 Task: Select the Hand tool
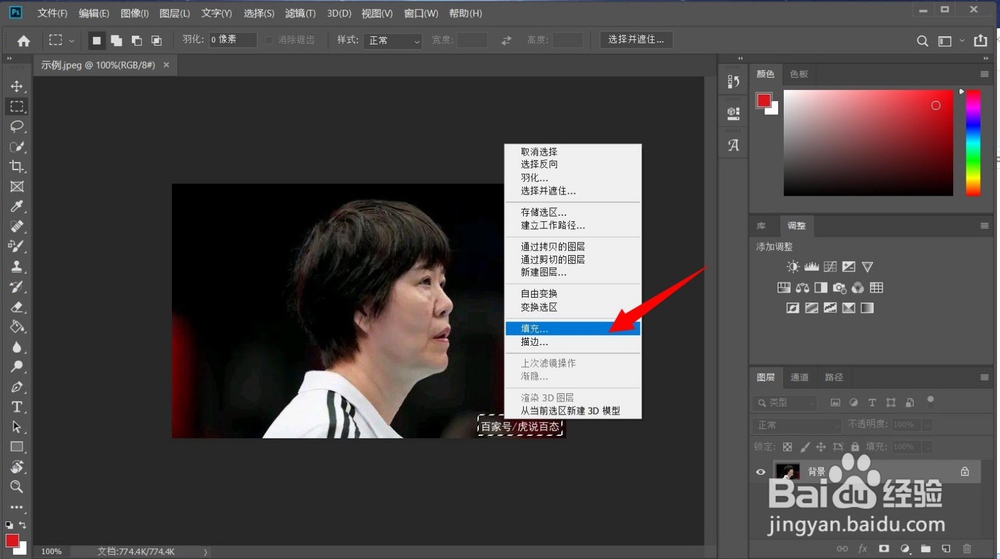(x=17, y=467)
